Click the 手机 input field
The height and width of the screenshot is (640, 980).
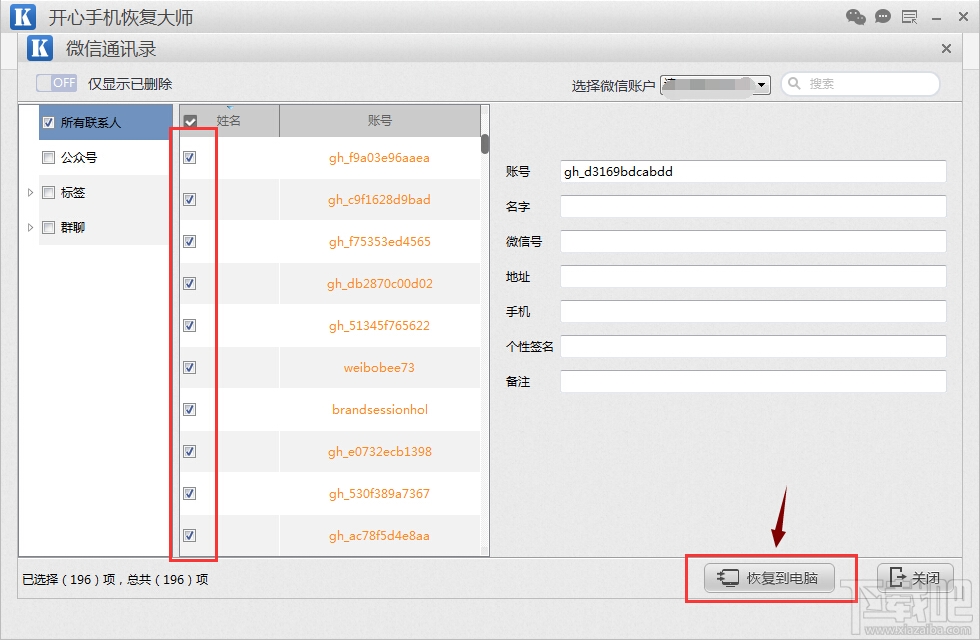pos(753,311)
